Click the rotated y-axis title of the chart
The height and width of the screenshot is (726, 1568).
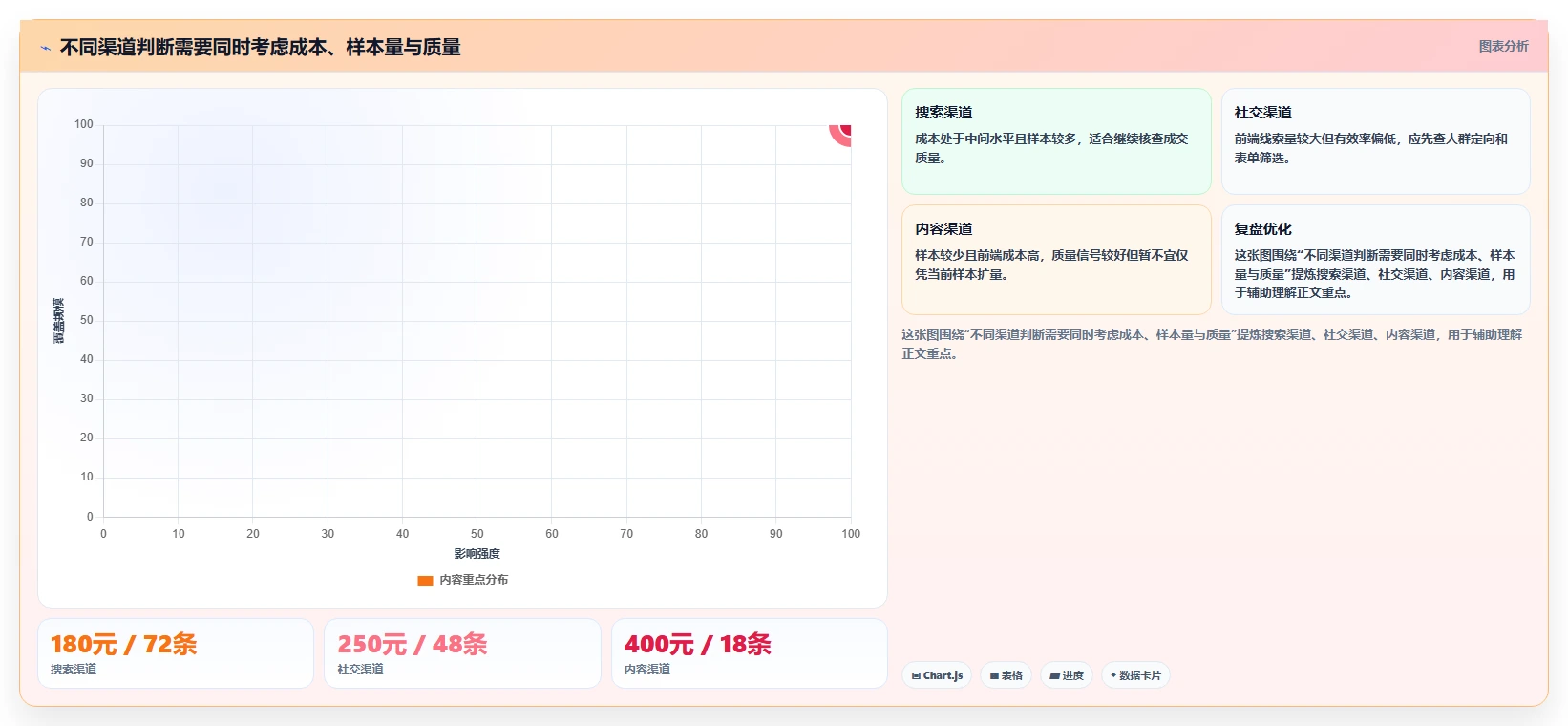(59, 321)
